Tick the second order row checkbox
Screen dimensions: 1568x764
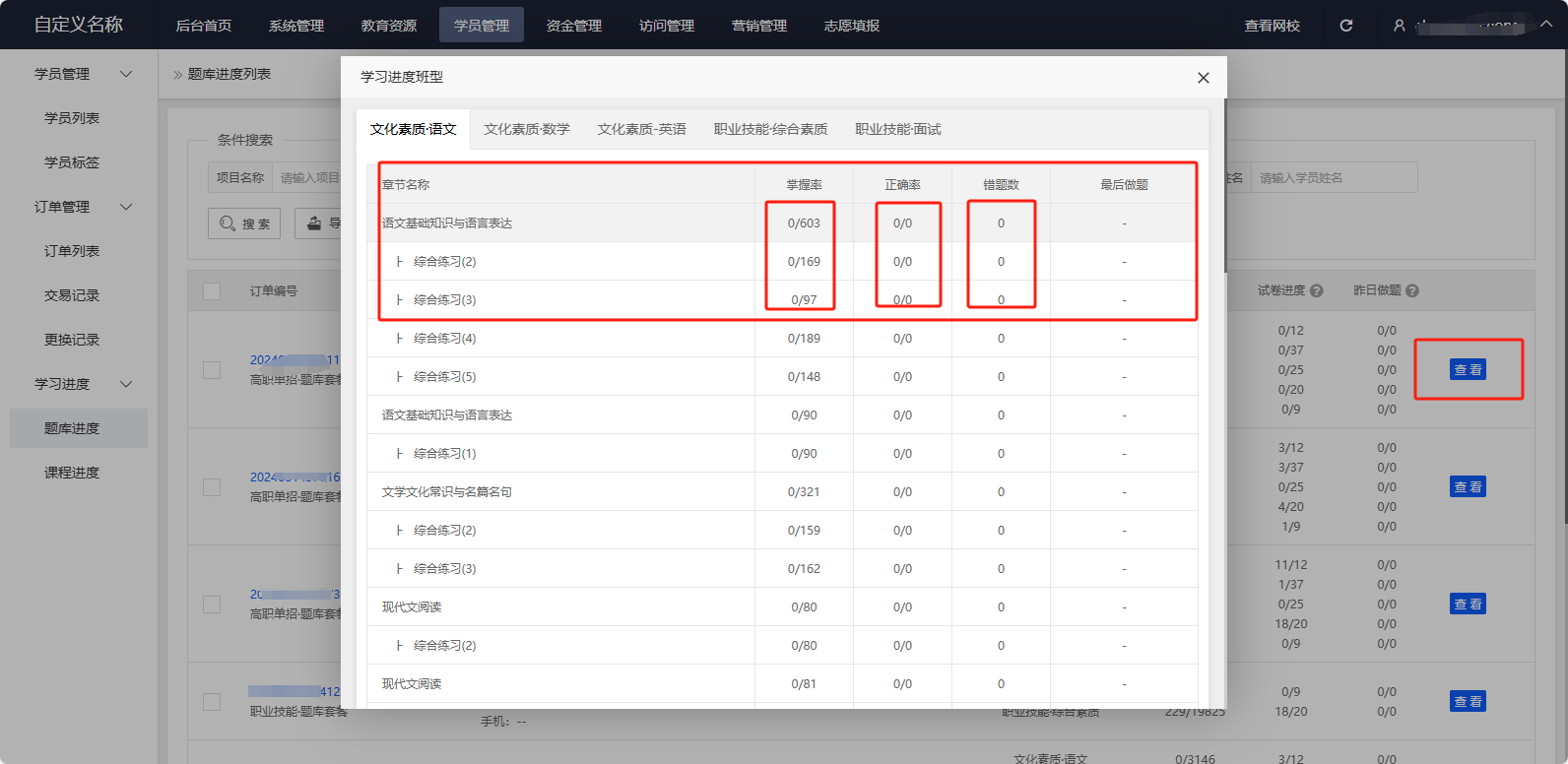212,487
